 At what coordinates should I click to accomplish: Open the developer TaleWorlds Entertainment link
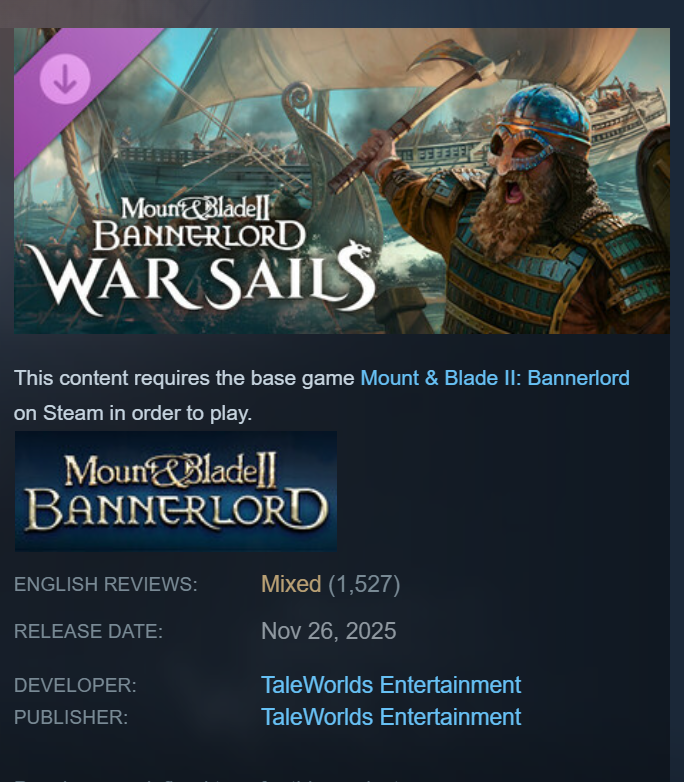coord(391,685)
